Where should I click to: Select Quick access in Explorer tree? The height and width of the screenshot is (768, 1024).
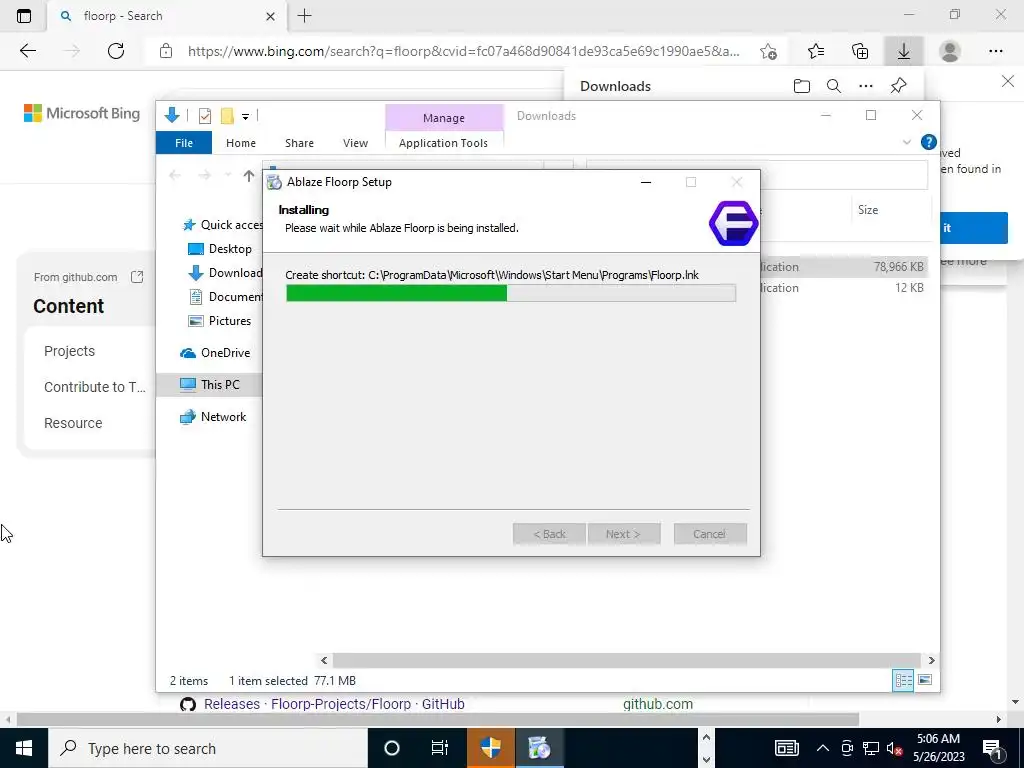tap(222, 225)
